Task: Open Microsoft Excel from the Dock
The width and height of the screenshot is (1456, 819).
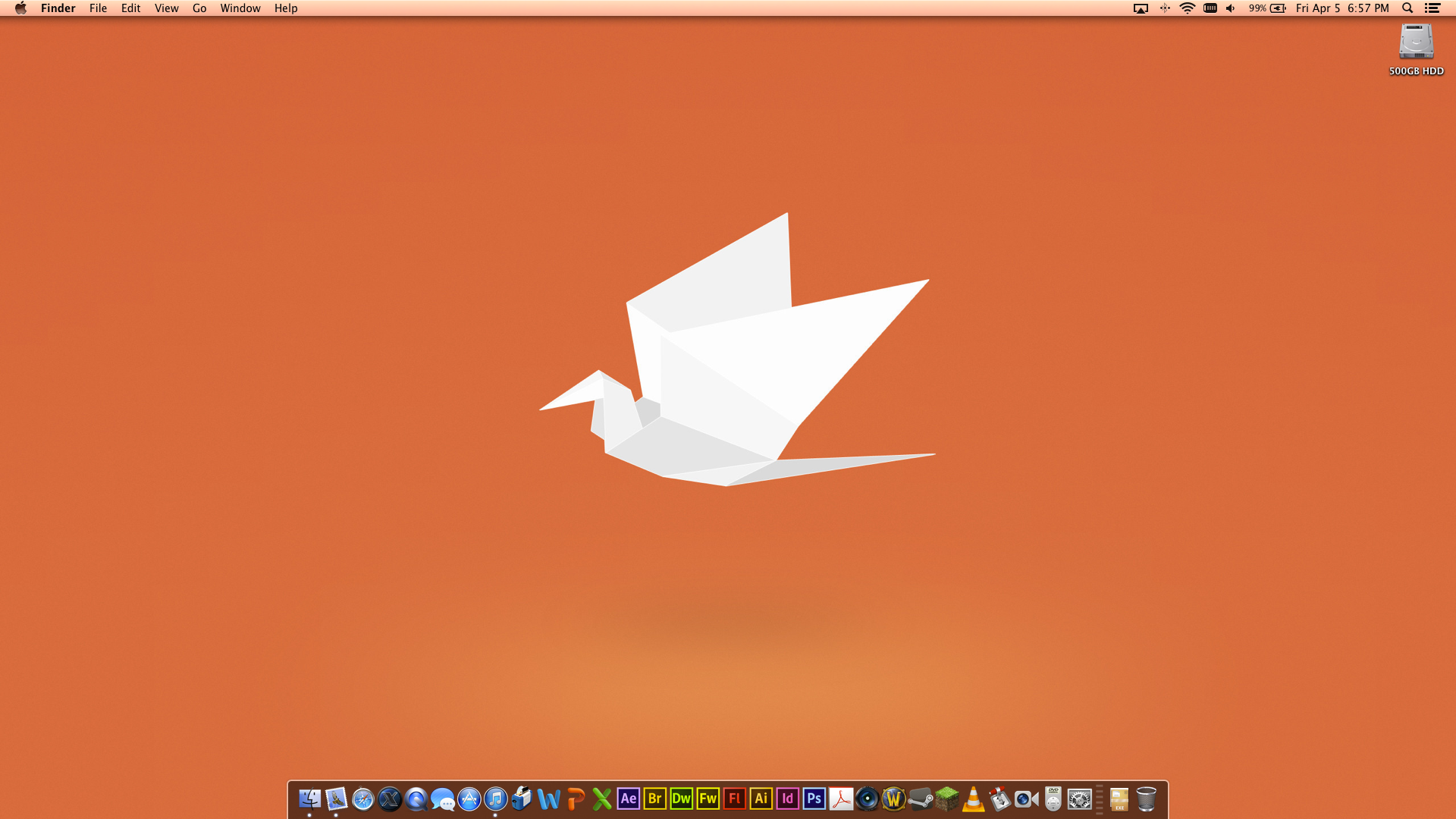Action: (x=601, y=799)
